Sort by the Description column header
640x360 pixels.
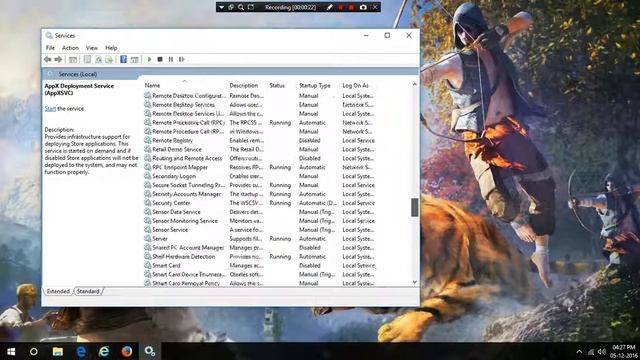[247, 85]
